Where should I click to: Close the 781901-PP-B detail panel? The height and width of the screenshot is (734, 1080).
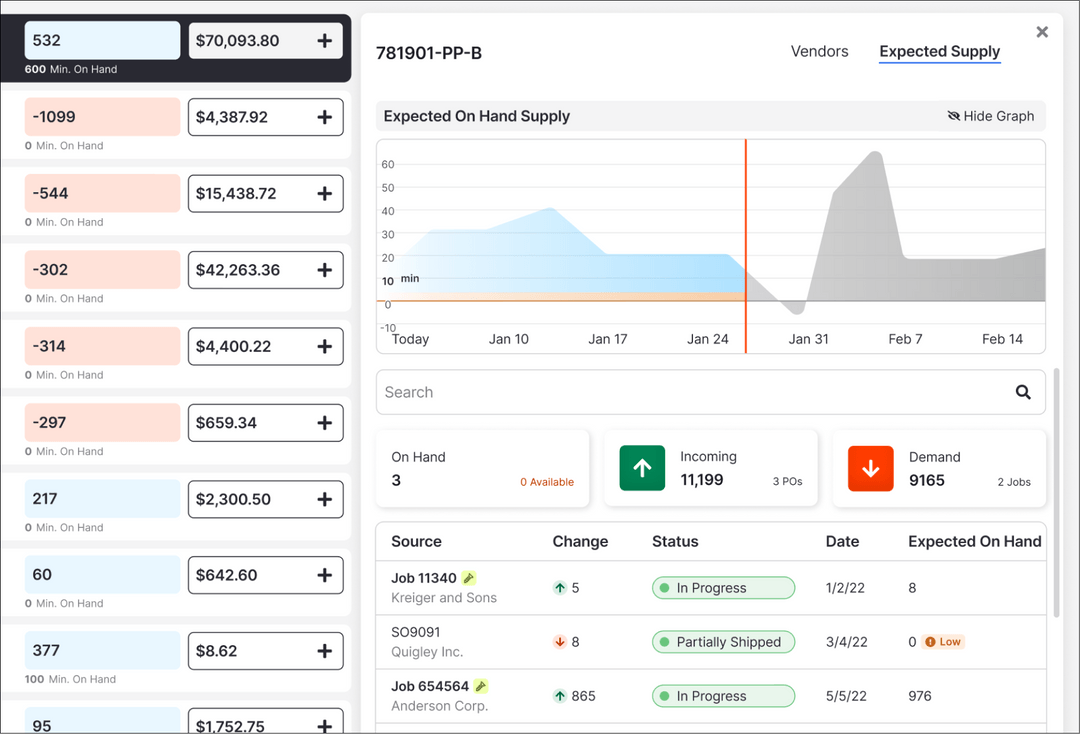click(1042, 31)
